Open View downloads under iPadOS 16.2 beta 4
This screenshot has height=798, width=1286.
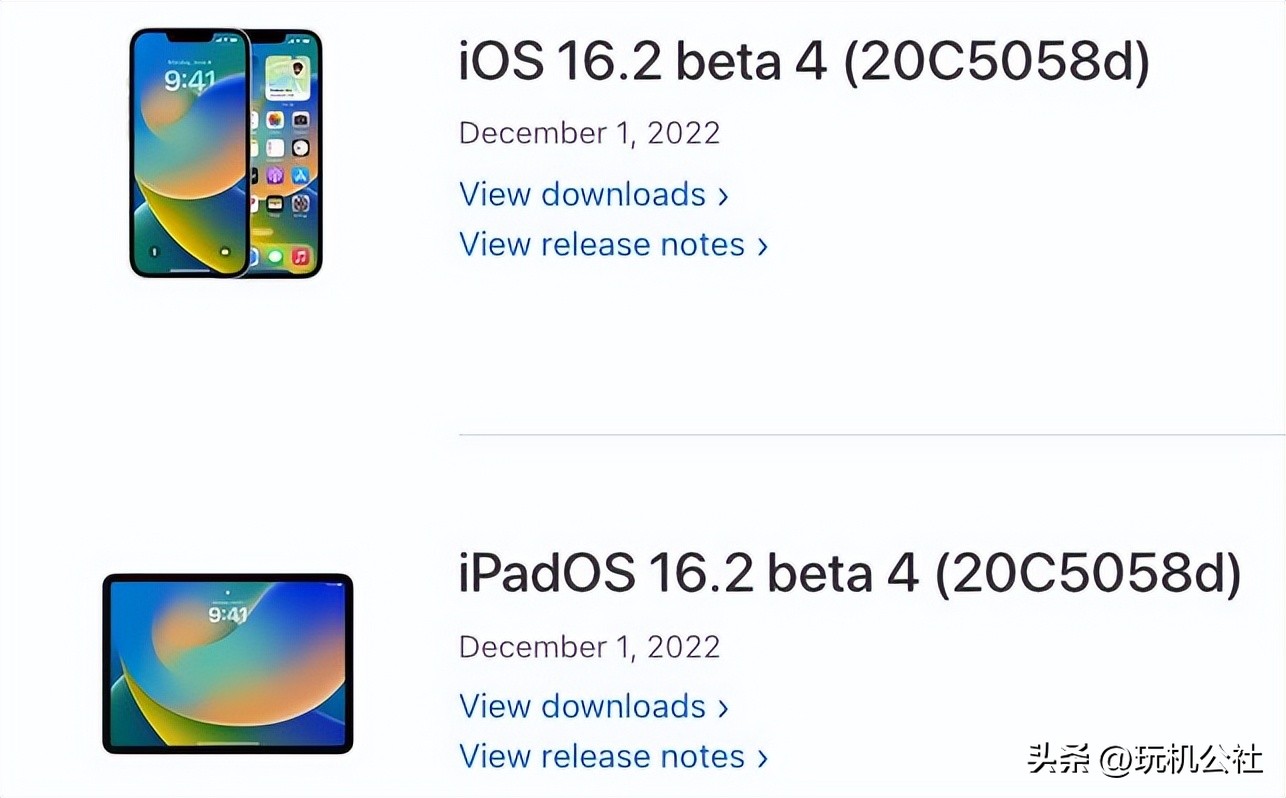585,706
